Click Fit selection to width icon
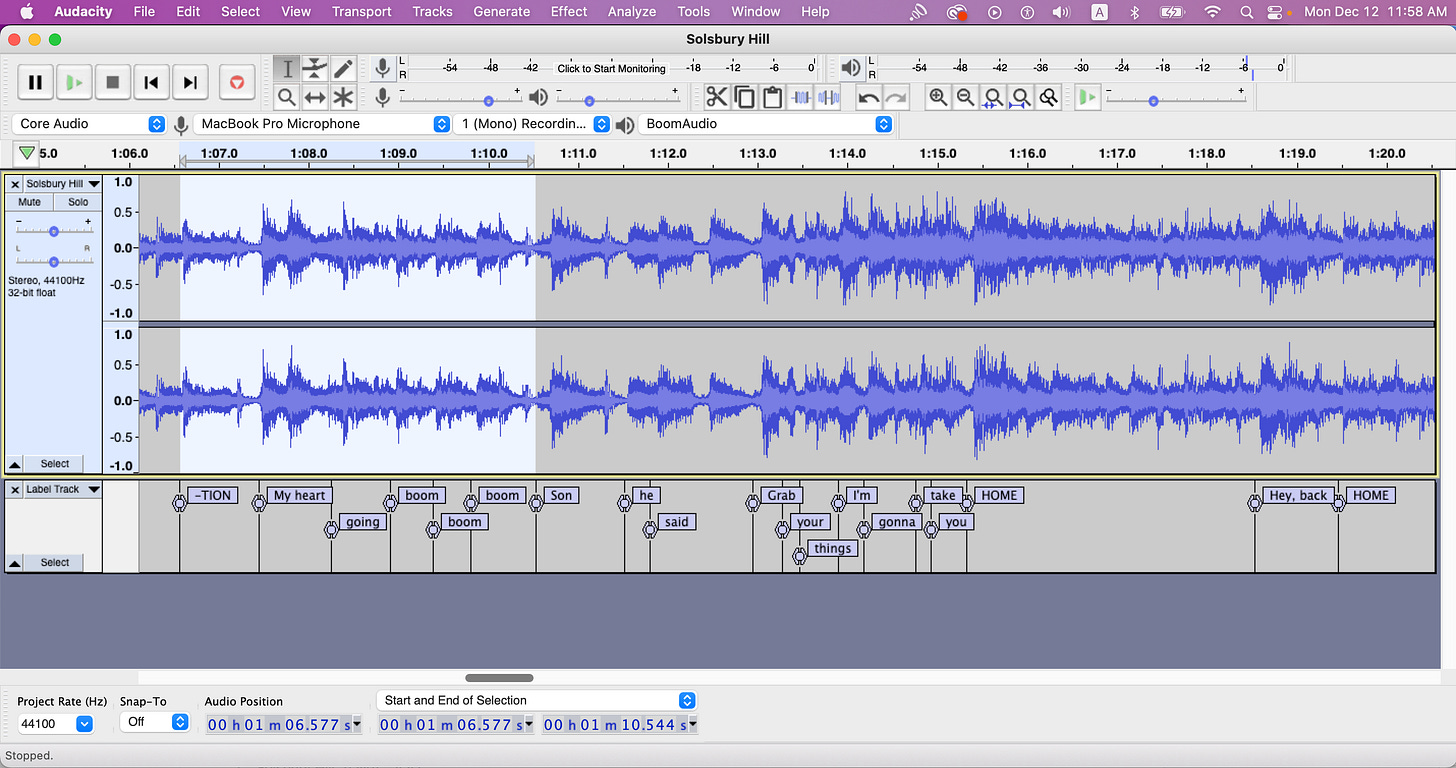This screenshot has width=1456, height=768. point(993,97)
